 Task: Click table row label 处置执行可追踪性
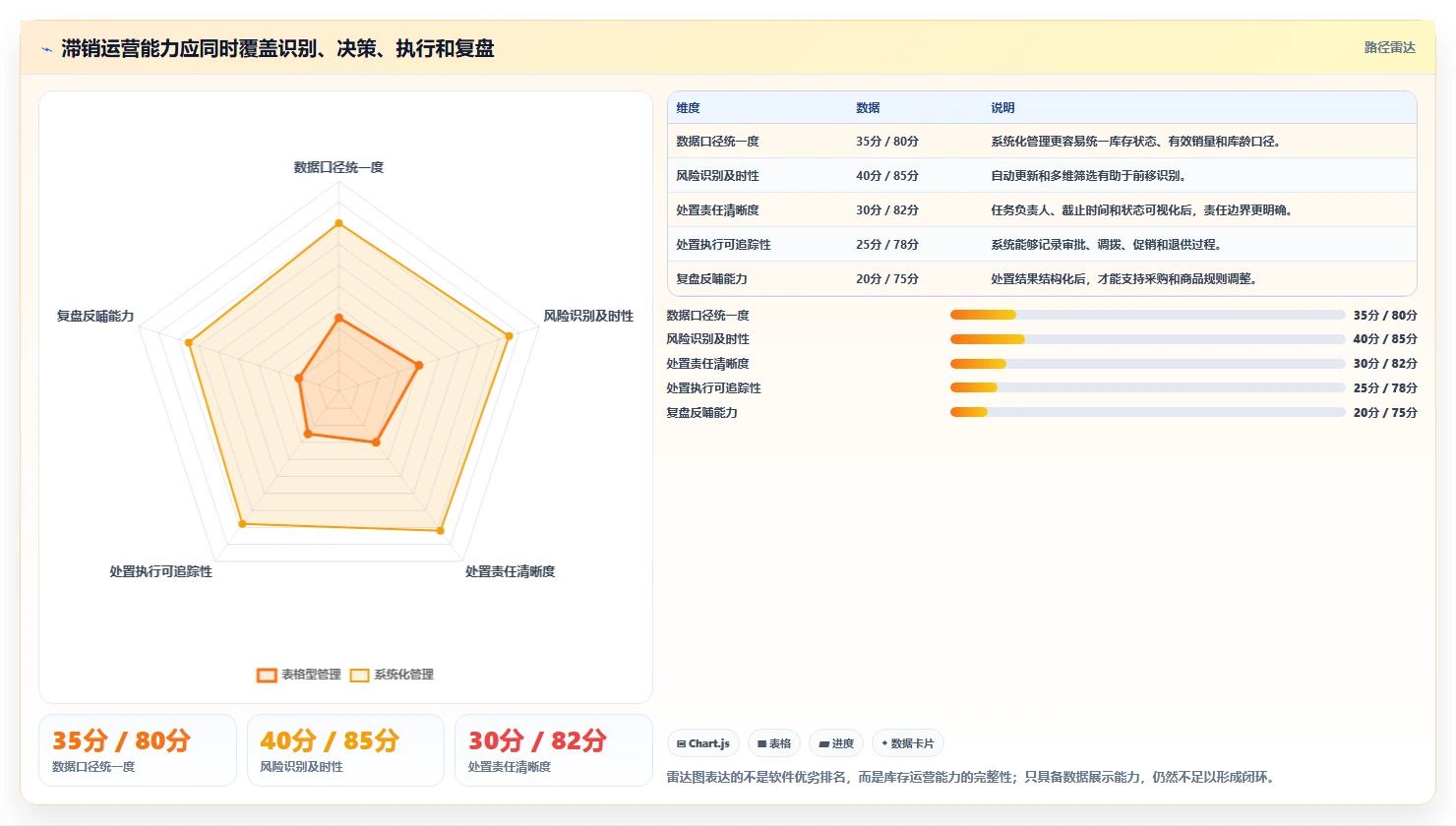point(723,245)
